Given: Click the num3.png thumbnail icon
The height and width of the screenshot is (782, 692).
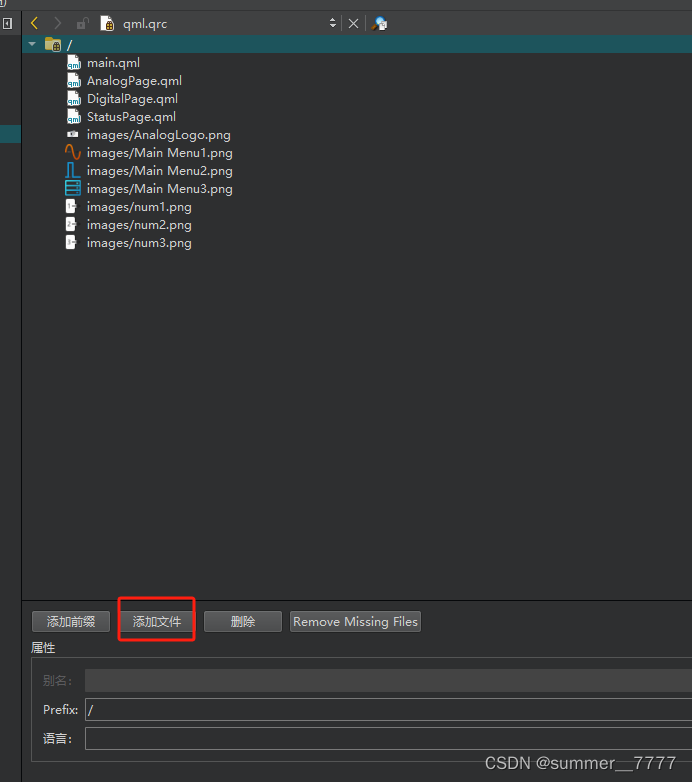Looking at the screenshot, I should (72, 242).
